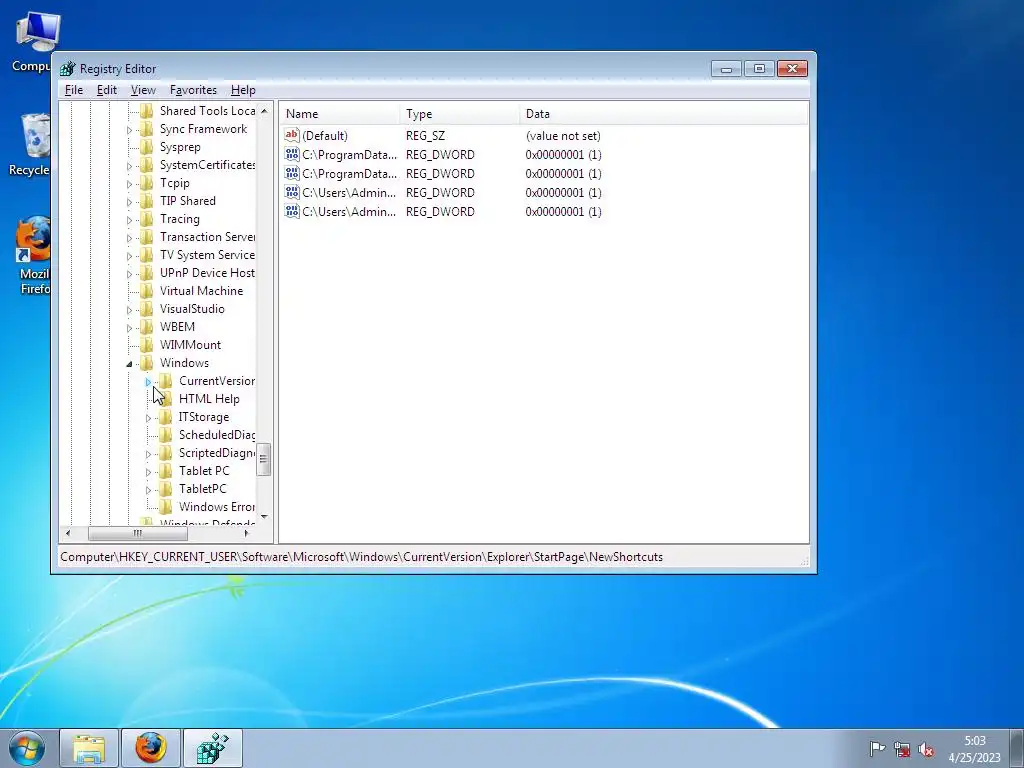The image size is (1024, 768).
Task: Expand the TV System Service key
Action: click(129, 256)
